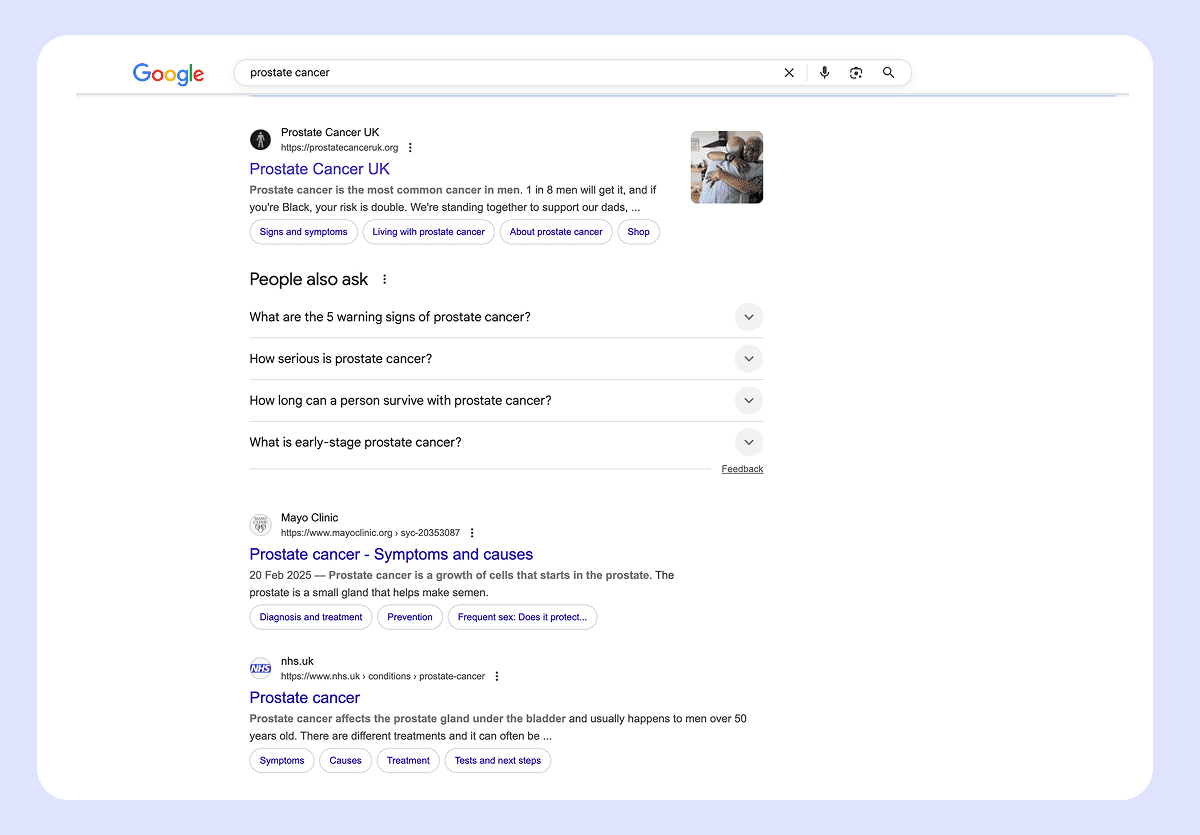Open the Prostate Cancer UK result thumbnail
This screenshot has height=835, width=1200.
coord(727,167)
